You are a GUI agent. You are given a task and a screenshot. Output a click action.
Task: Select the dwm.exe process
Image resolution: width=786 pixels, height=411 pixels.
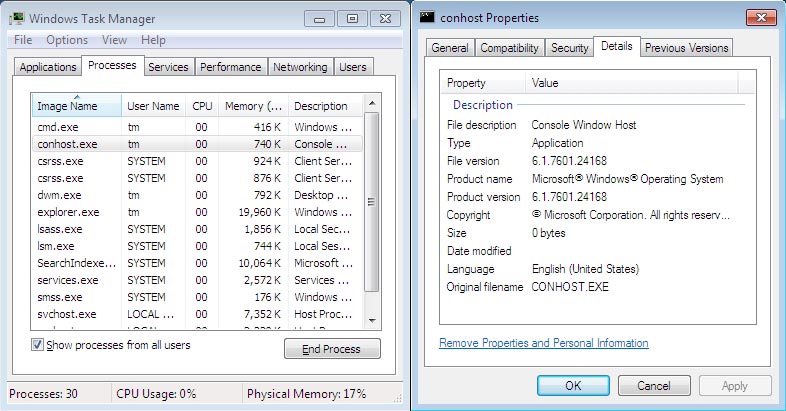tap(197, 195)
